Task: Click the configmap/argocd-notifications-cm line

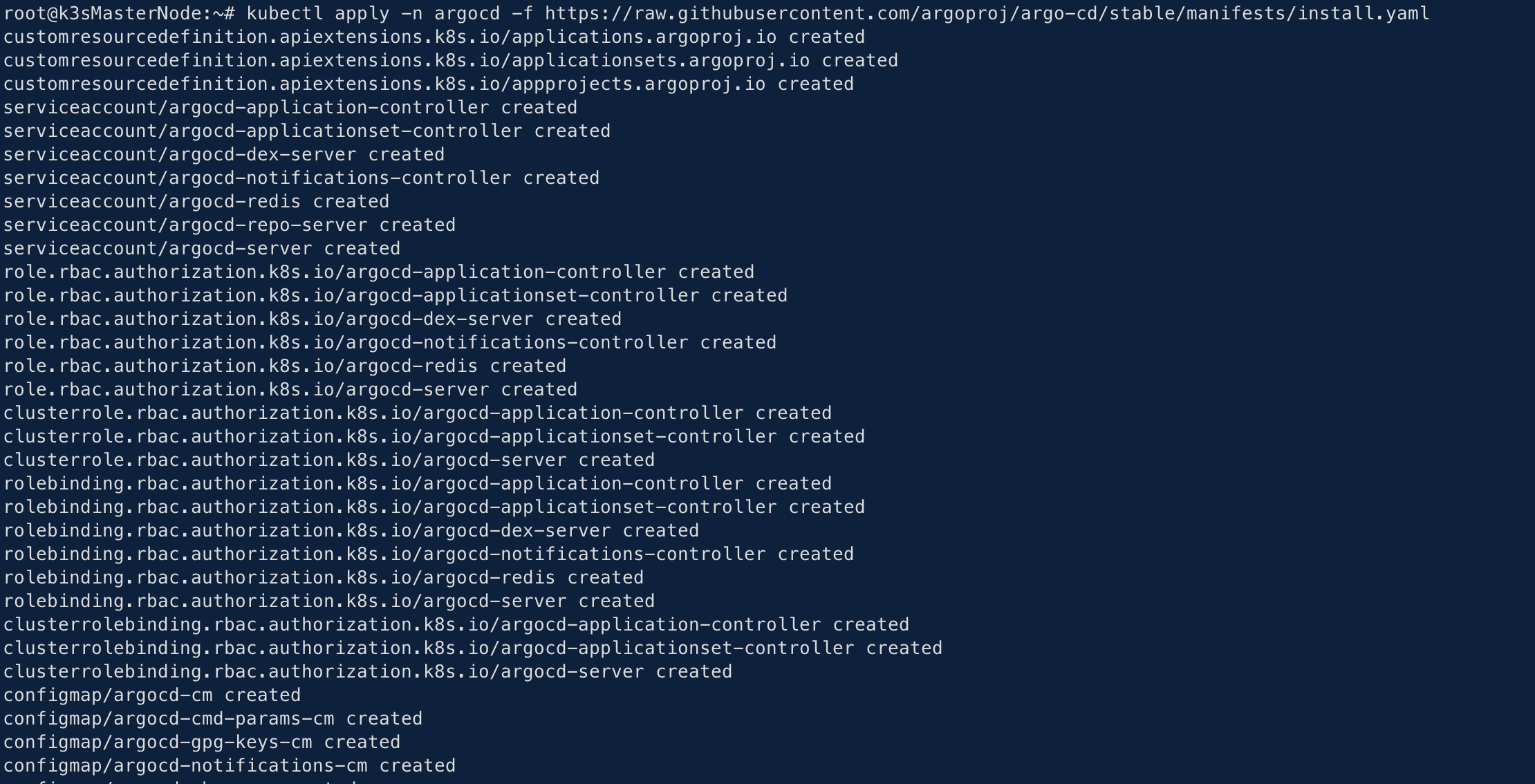Action: tap(229, 765)
